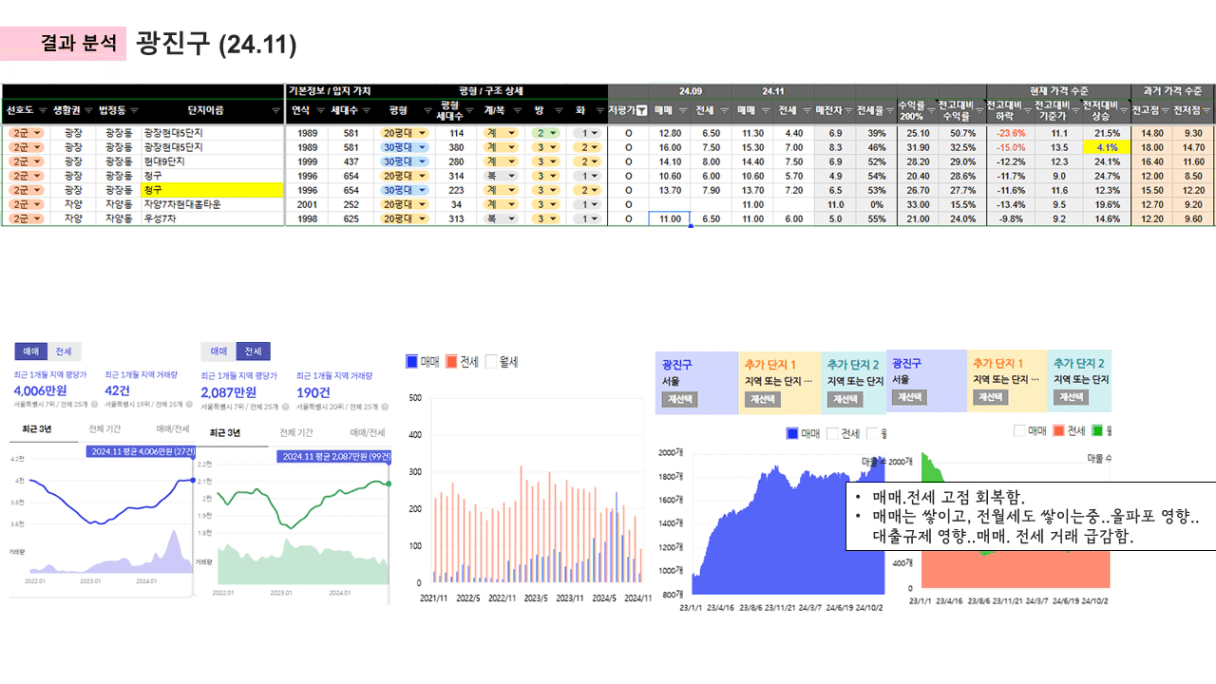The width and height of the screenshot is (1216, 684).
Task: Open the 연식 column filter icon
Action: pyautogui.click(x=320, y=110)
